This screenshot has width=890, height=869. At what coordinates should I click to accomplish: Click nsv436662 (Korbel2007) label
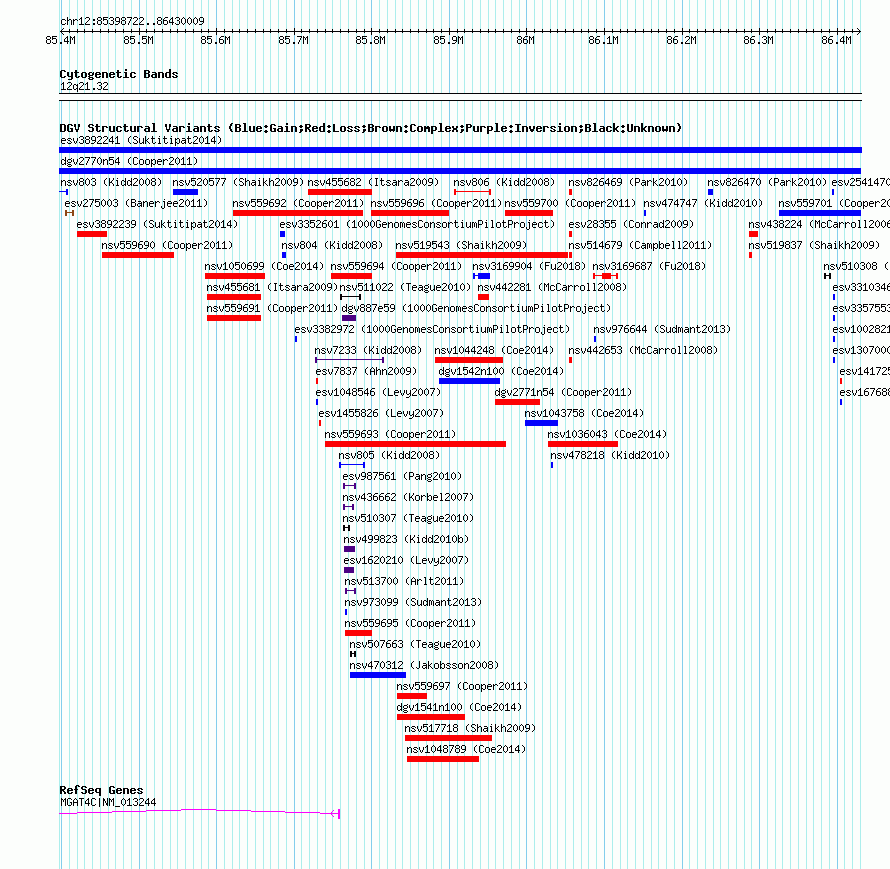pos(408,497)
